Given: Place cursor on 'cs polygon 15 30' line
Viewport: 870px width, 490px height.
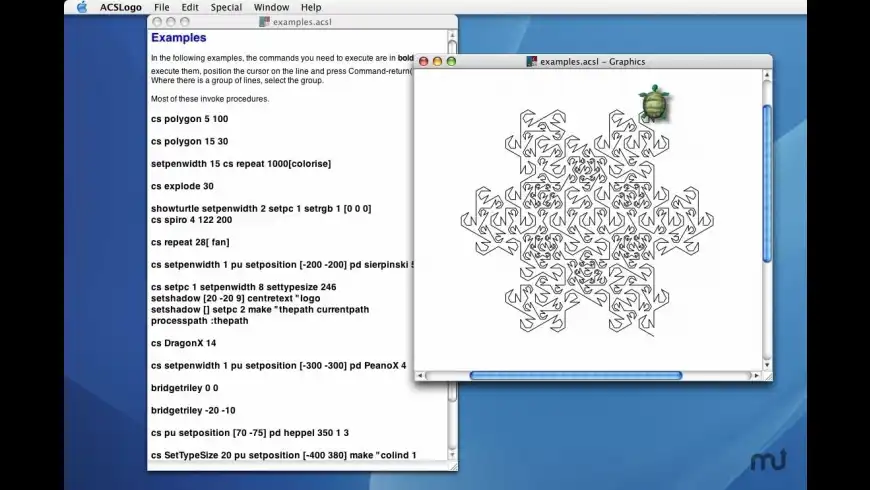Looking at the screenshot, I should 189,142.
